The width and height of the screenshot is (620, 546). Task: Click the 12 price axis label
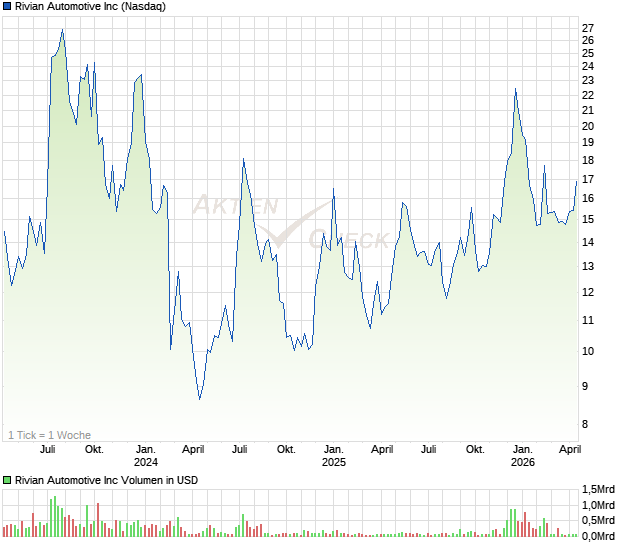point(588,292)
